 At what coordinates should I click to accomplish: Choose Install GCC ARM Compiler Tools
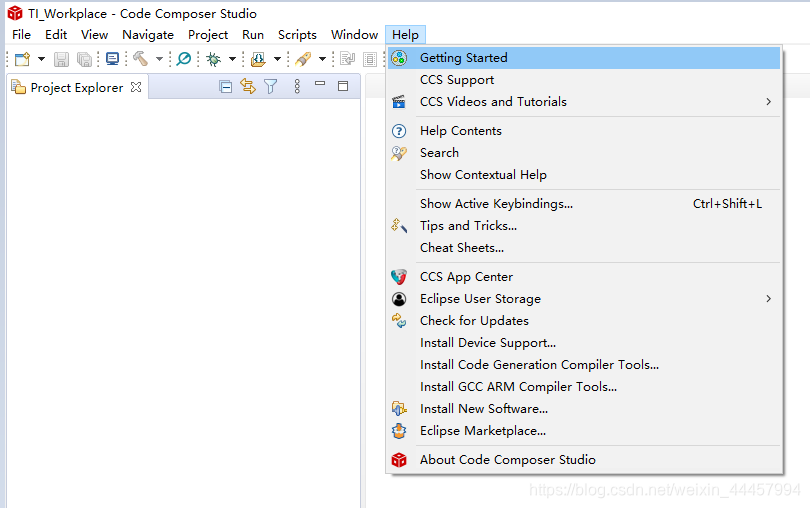tap(583, 387)
